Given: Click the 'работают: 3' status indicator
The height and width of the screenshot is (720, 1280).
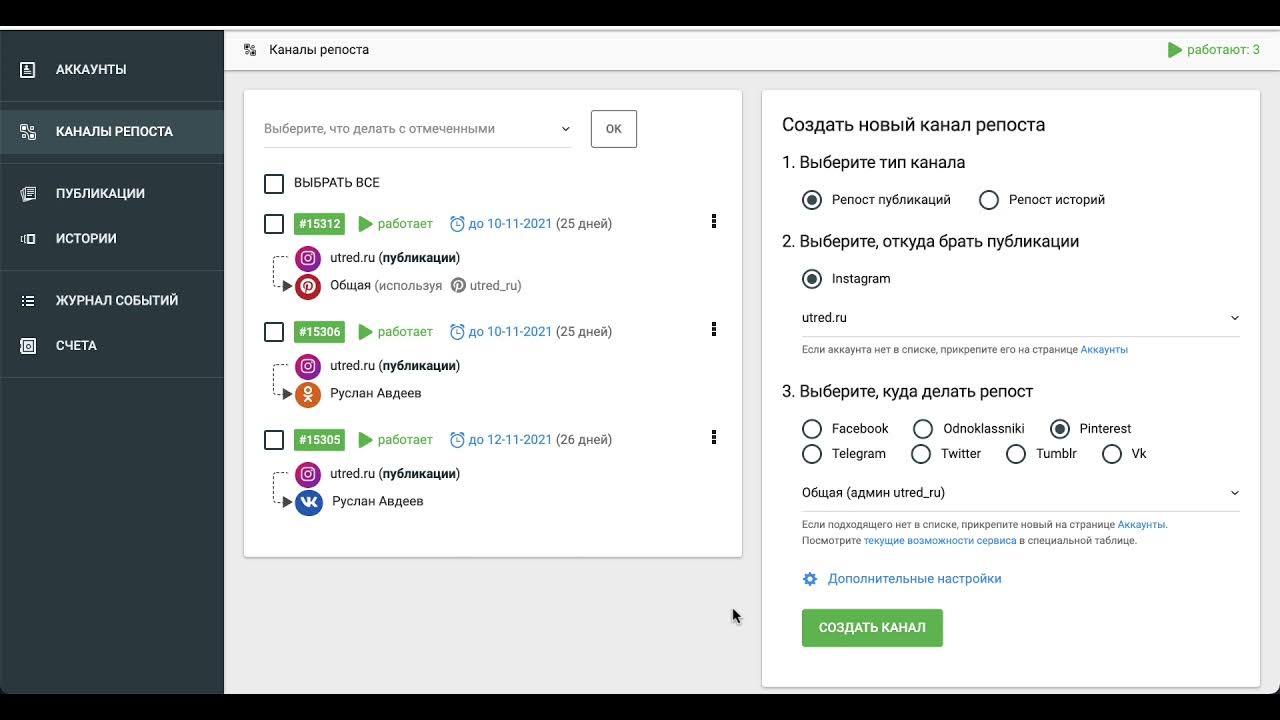Looking at the screenshot, I should tap(1213, 50).
